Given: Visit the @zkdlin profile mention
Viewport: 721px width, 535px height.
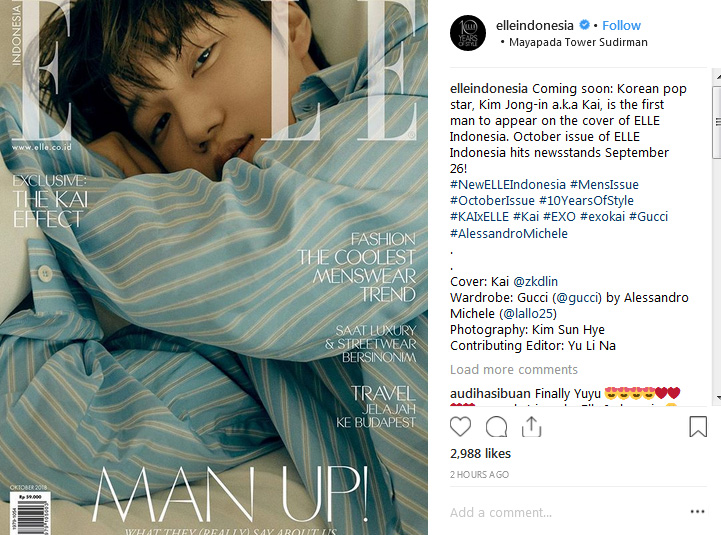Looking at the screenshot, I should click(535, 282).
